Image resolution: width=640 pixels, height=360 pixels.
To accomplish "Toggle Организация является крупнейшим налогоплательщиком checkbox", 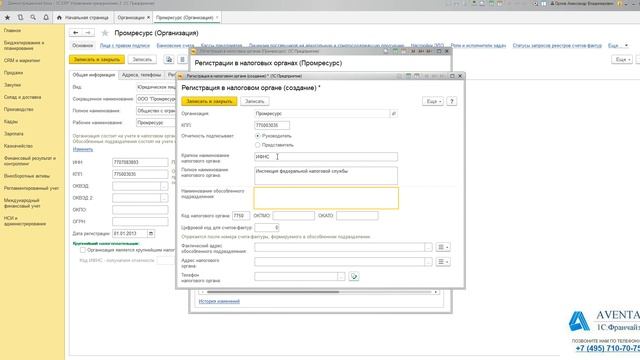I will tap(83, 250).
